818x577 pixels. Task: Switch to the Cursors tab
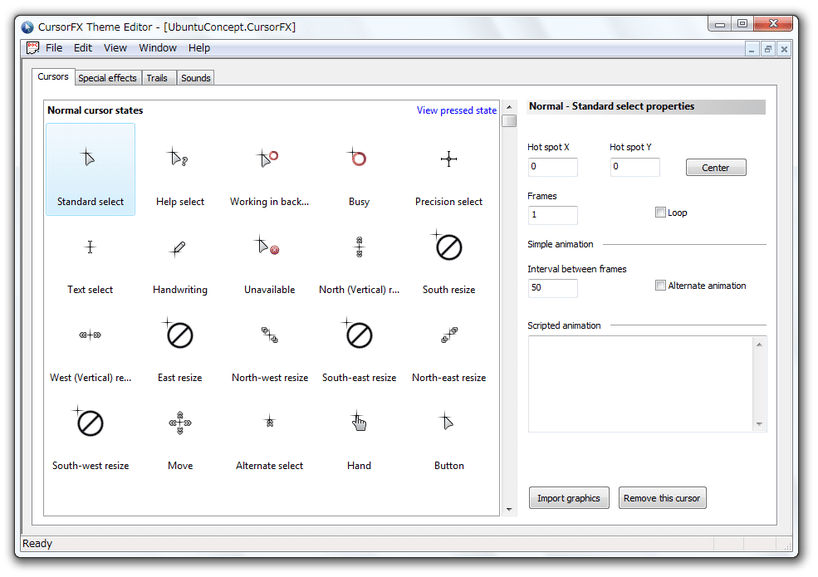tap(53, 77)
